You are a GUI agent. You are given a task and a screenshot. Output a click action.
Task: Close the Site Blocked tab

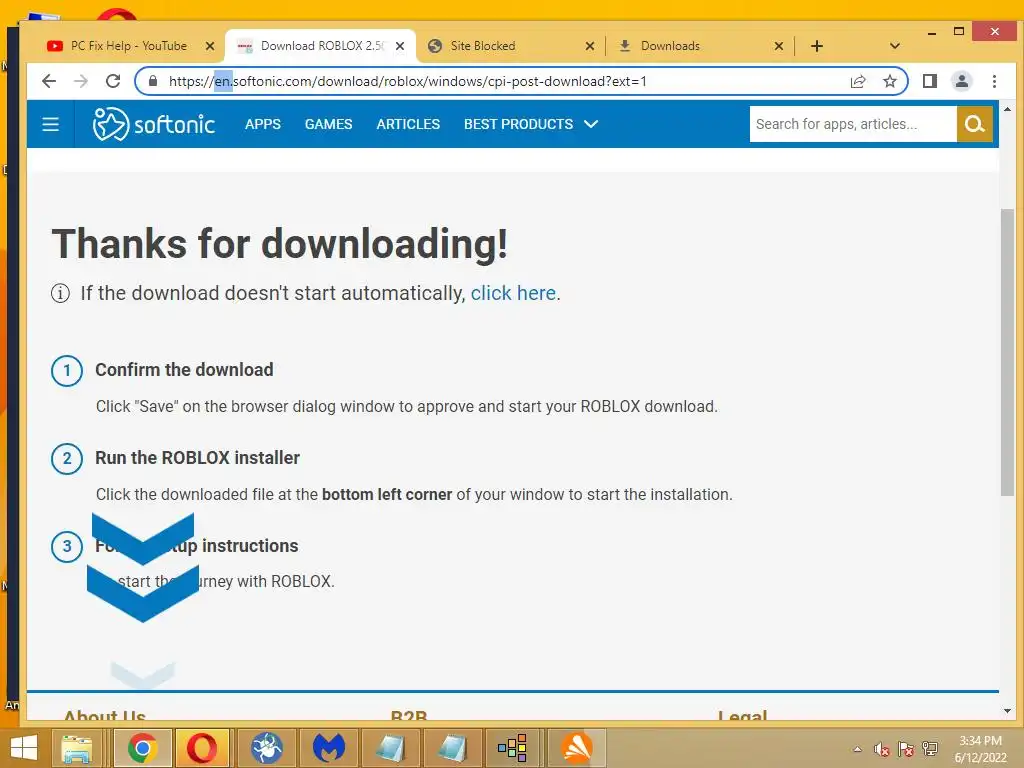(590, 46)
